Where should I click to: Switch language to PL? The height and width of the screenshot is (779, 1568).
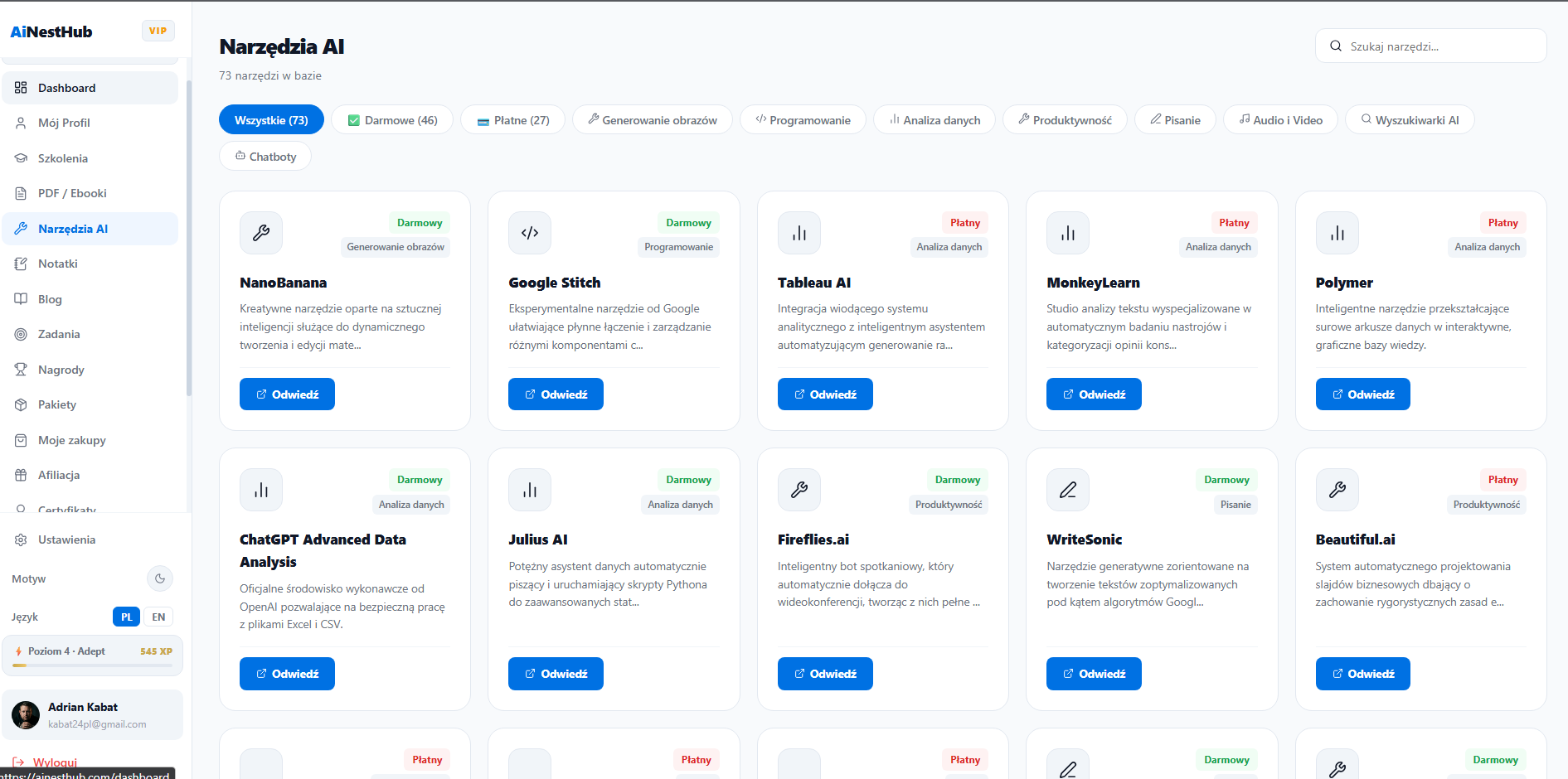pos(126,617)
